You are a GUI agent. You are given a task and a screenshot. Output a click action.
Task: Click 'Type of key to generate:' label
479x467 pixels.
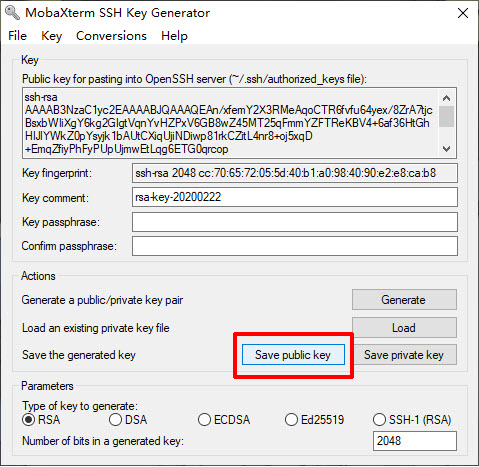pos(80,406)
